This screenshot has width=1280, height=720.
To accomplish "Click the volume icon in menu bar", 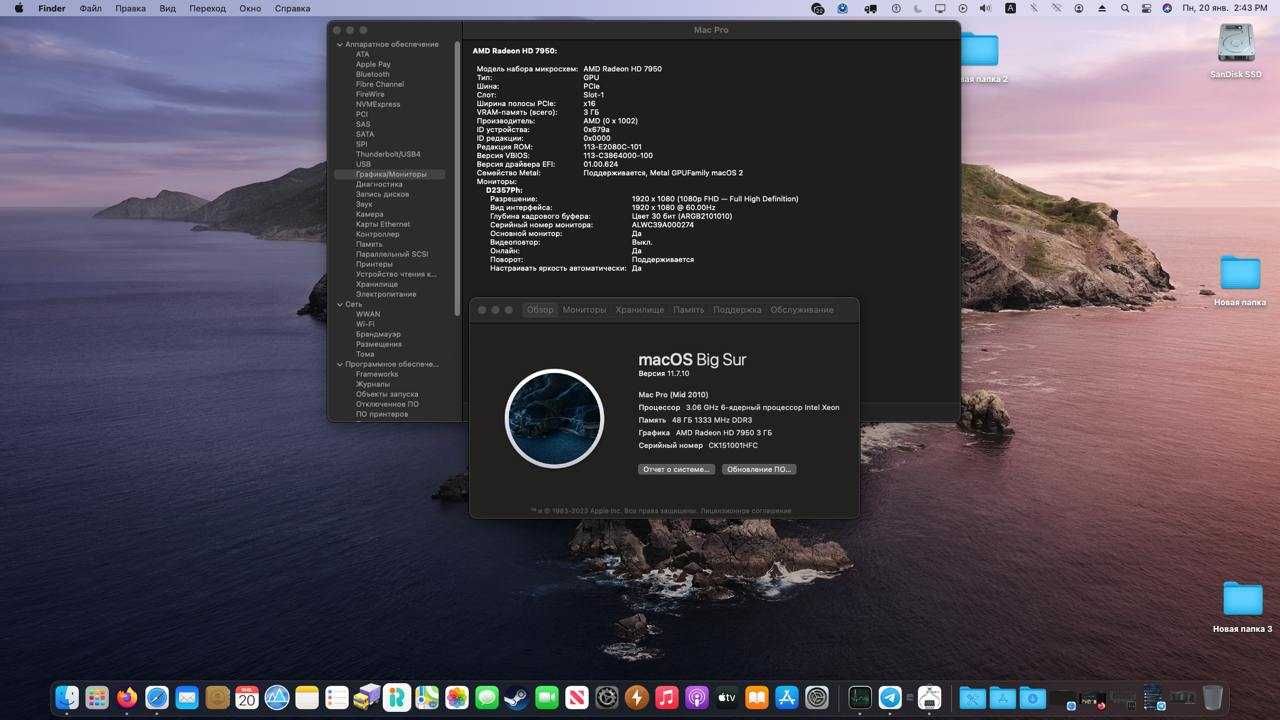I will click(x=985, y=8).
